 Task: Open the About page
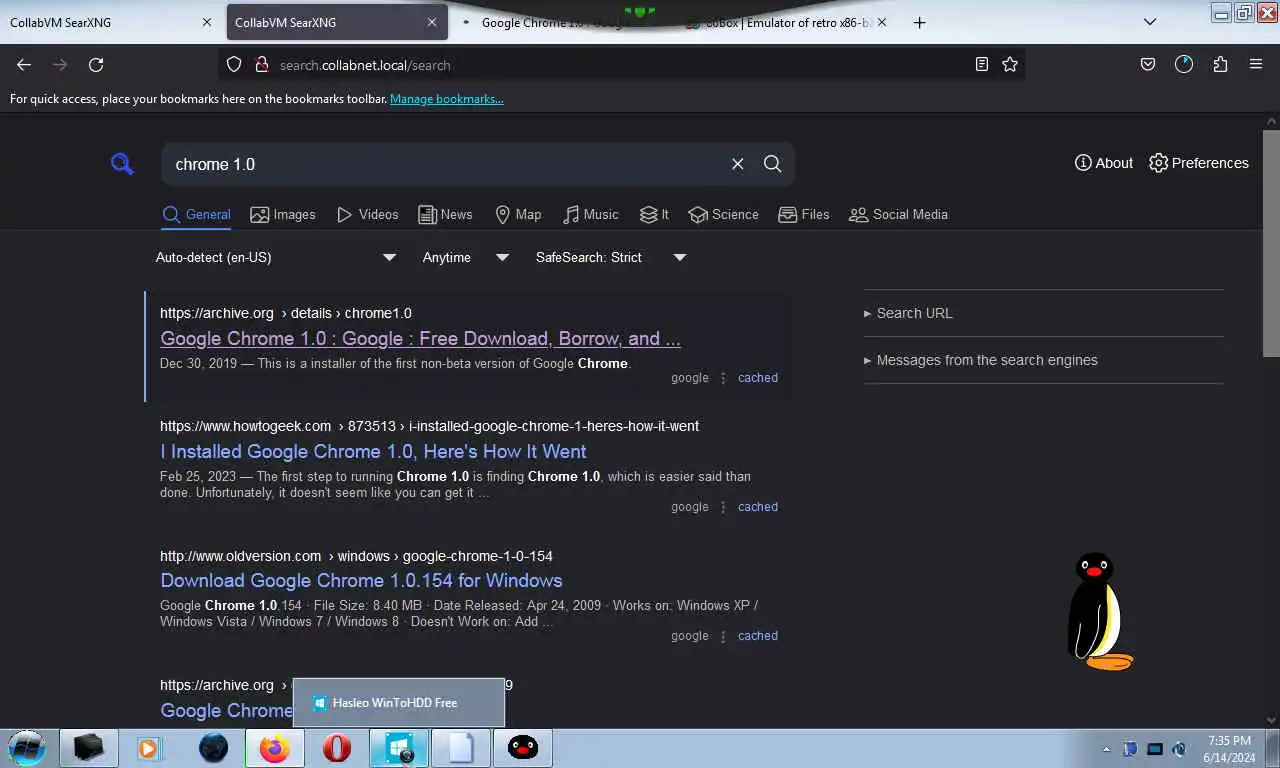(x=1104, y=163)
